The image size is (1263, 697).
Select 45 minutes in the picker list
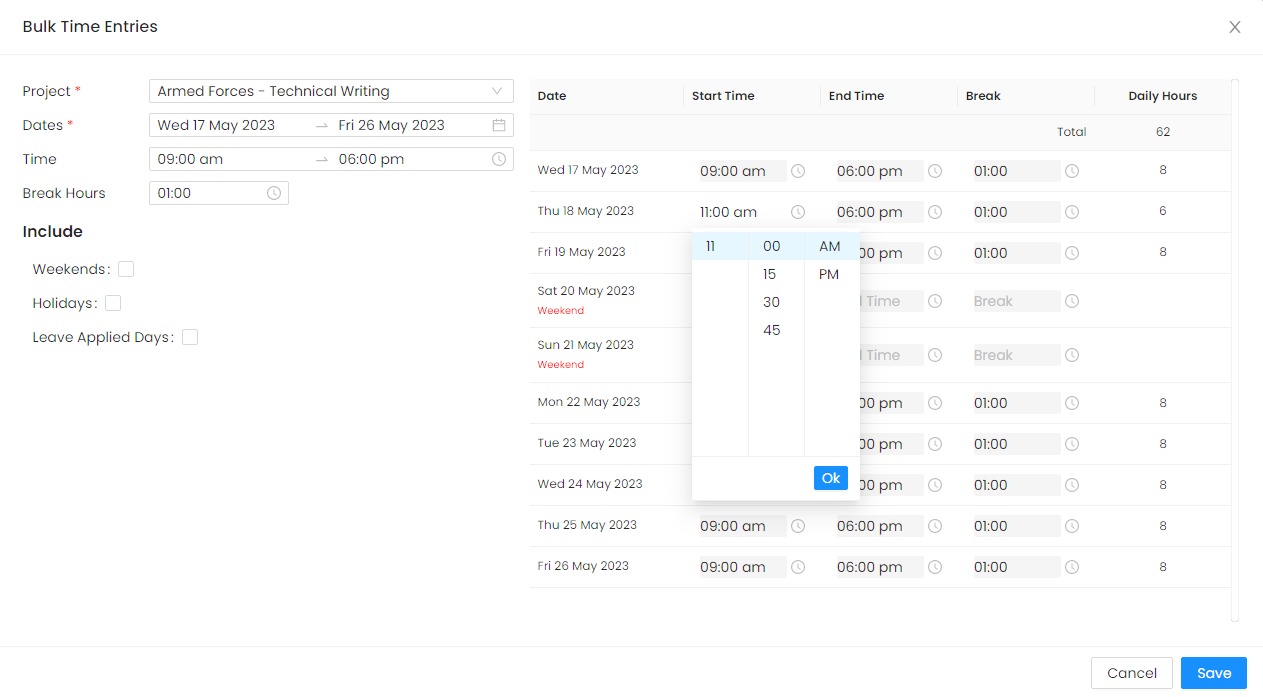tap(771, 330)
